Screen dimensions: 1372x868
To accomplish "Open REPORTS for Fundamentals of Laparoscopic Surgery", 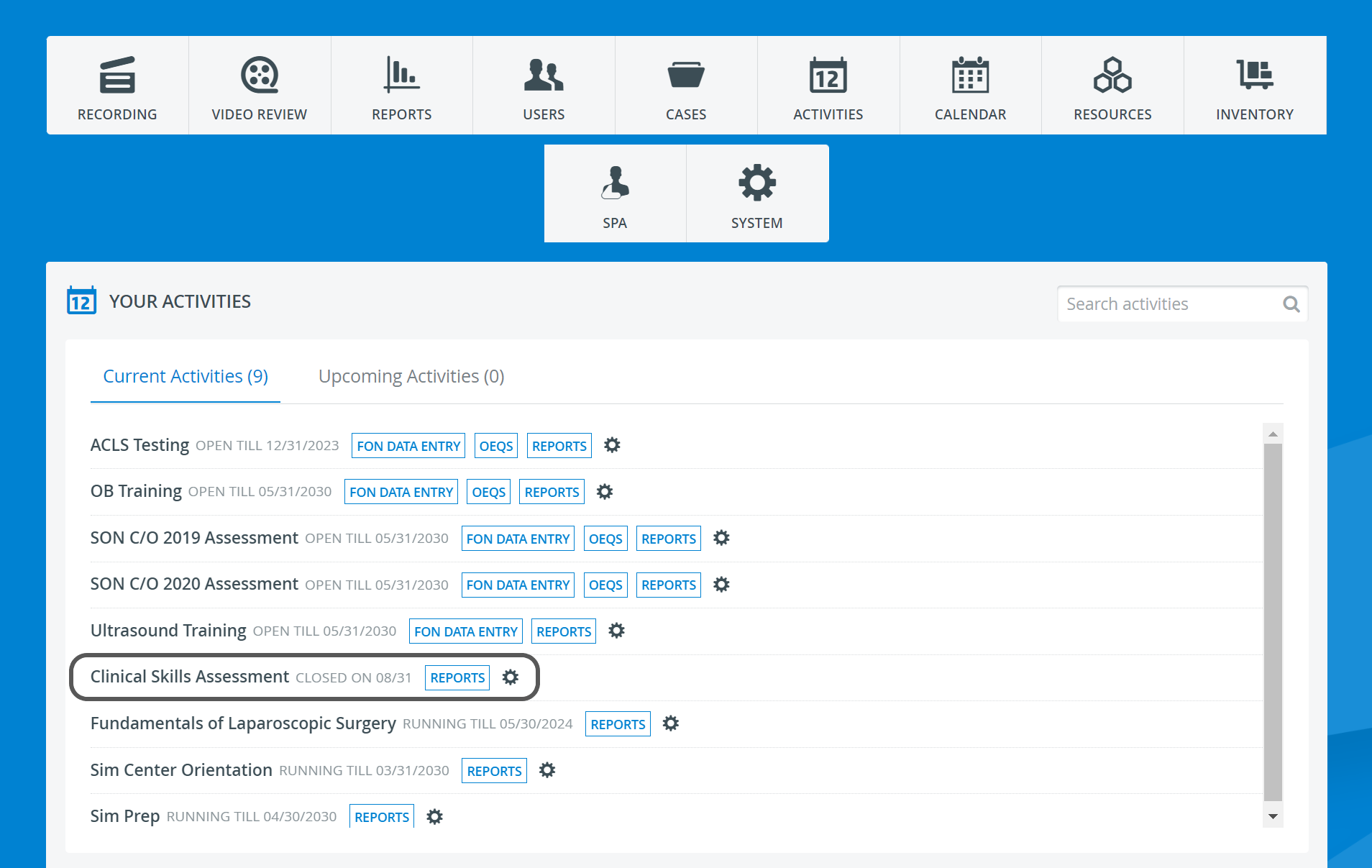I will (x=618, y=724).
